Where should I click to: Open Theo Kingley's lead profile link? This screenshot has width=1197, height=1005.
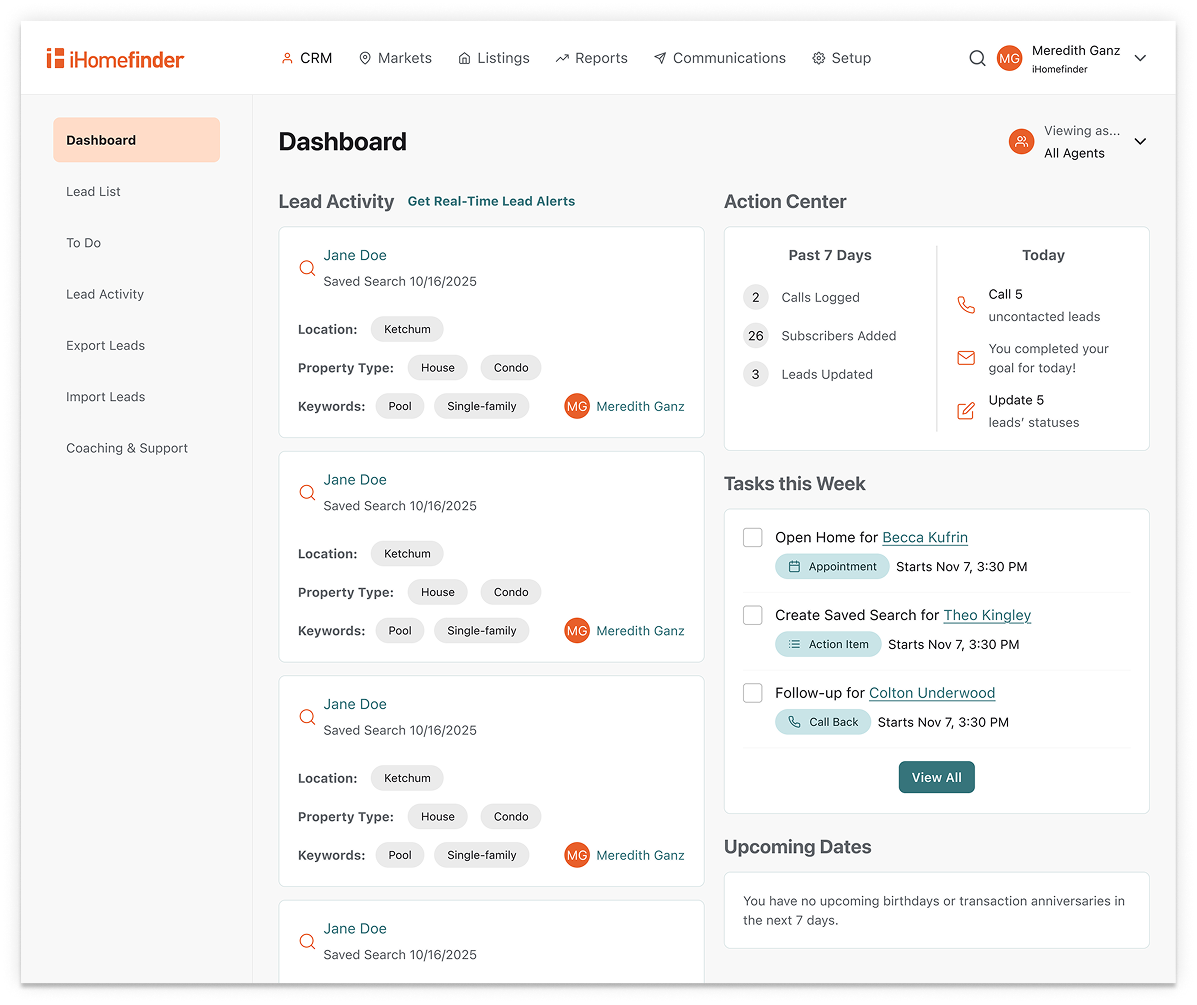tap(987, 616)
